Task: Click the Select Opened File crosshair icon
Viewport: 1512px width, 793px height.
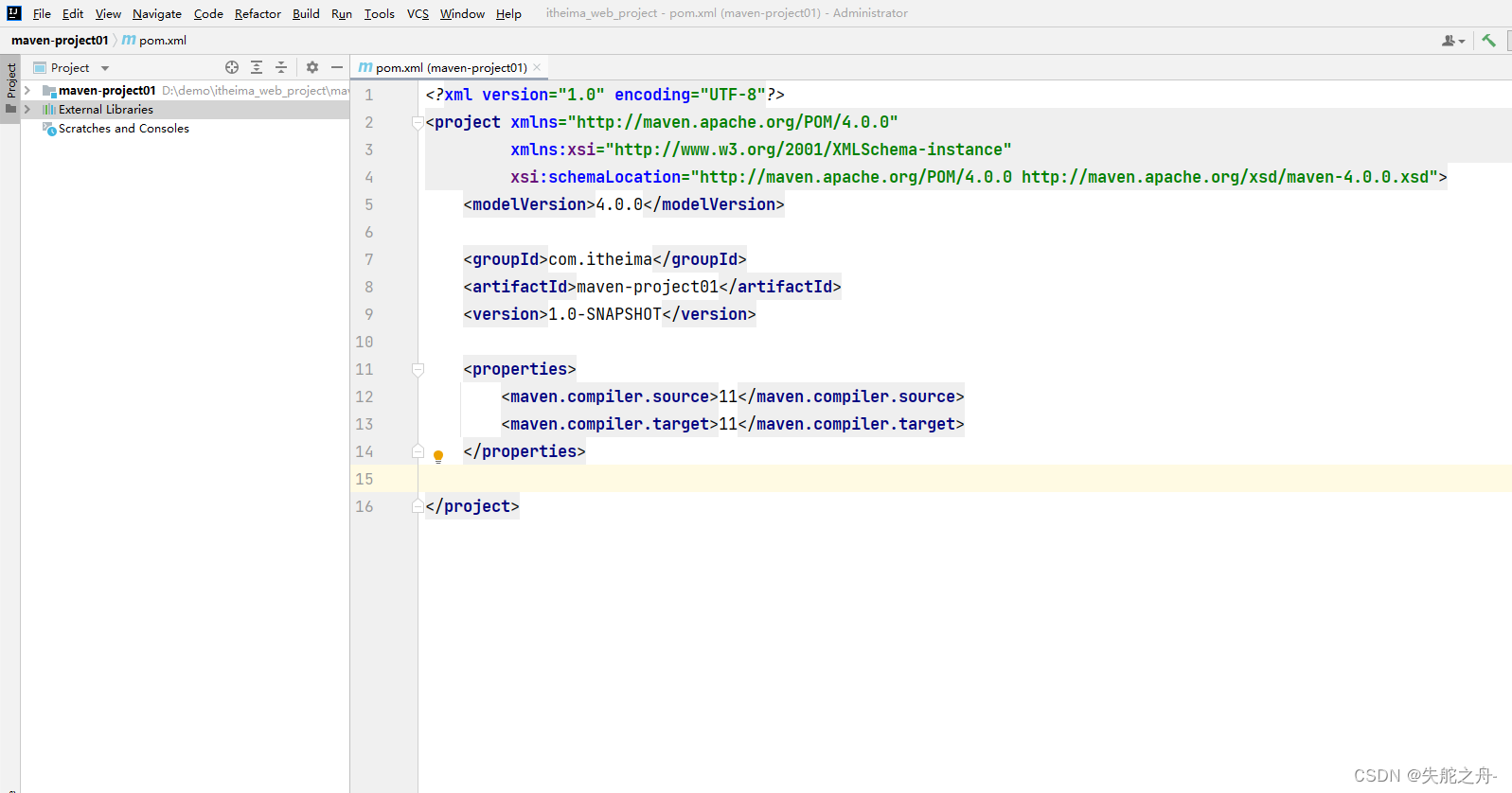Action: (x=232, y=67)
